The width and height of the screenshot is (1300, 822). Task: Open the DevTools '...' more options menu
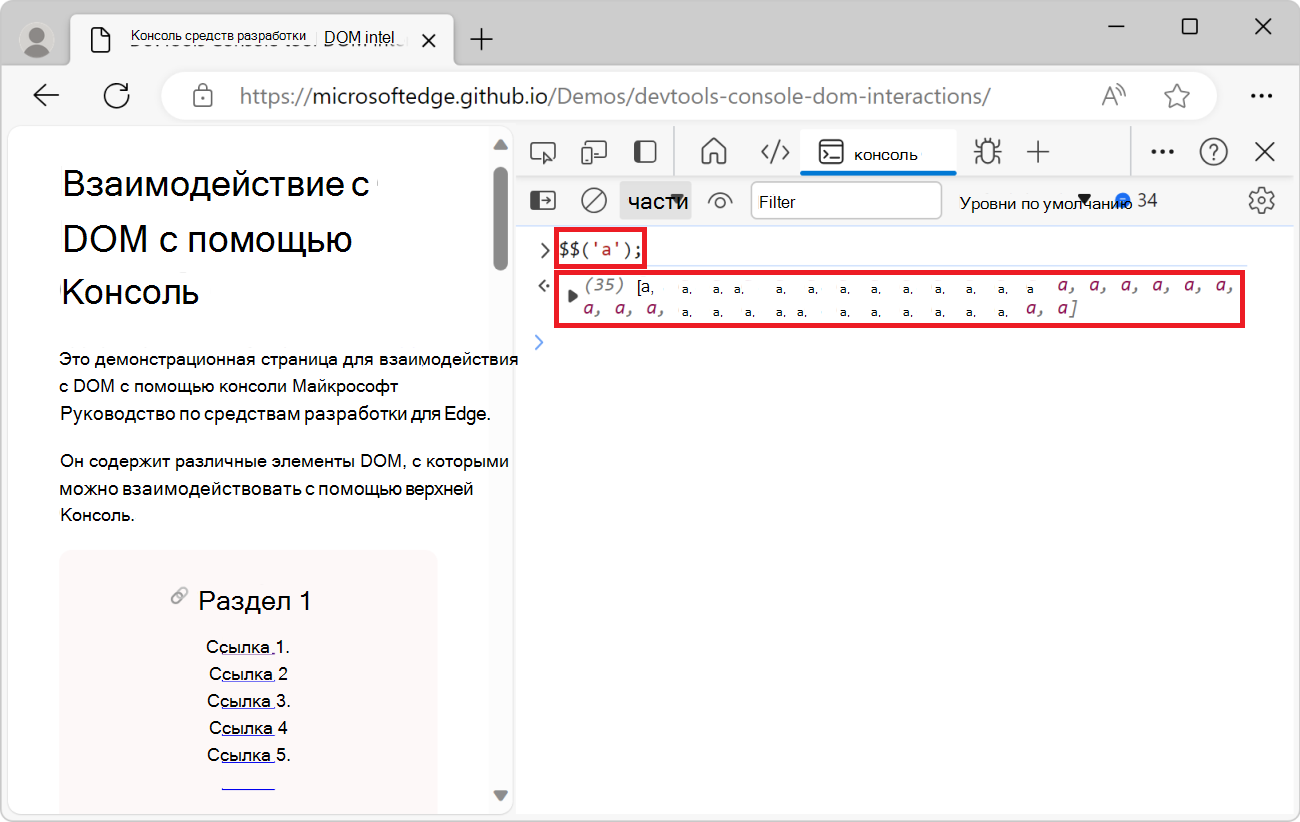(x=1162, y=151)
